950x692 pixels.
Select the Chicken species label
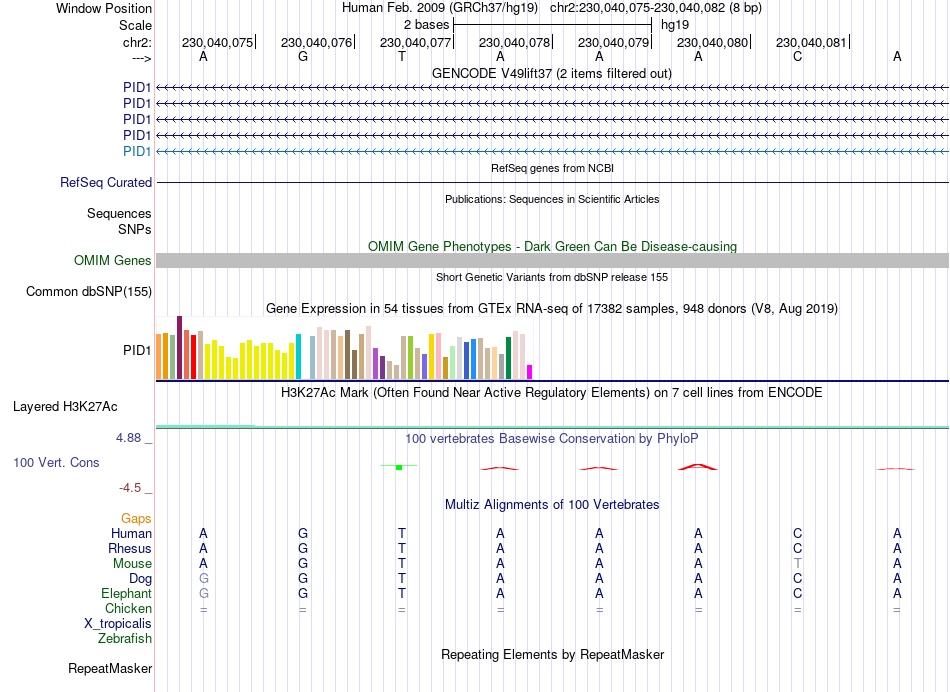pos(128,608)
